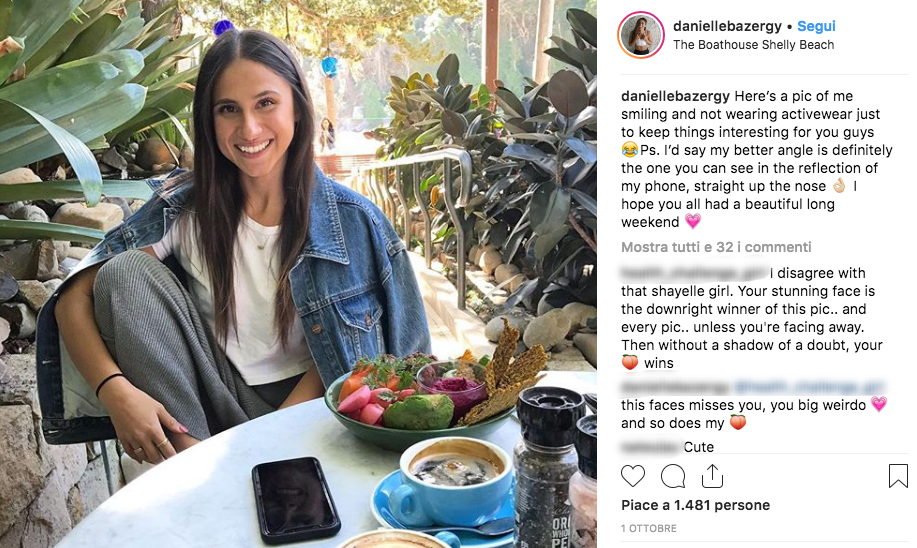Expand all comments via Mostra tutti
The image size is (917, 548).
click(716, 247)
